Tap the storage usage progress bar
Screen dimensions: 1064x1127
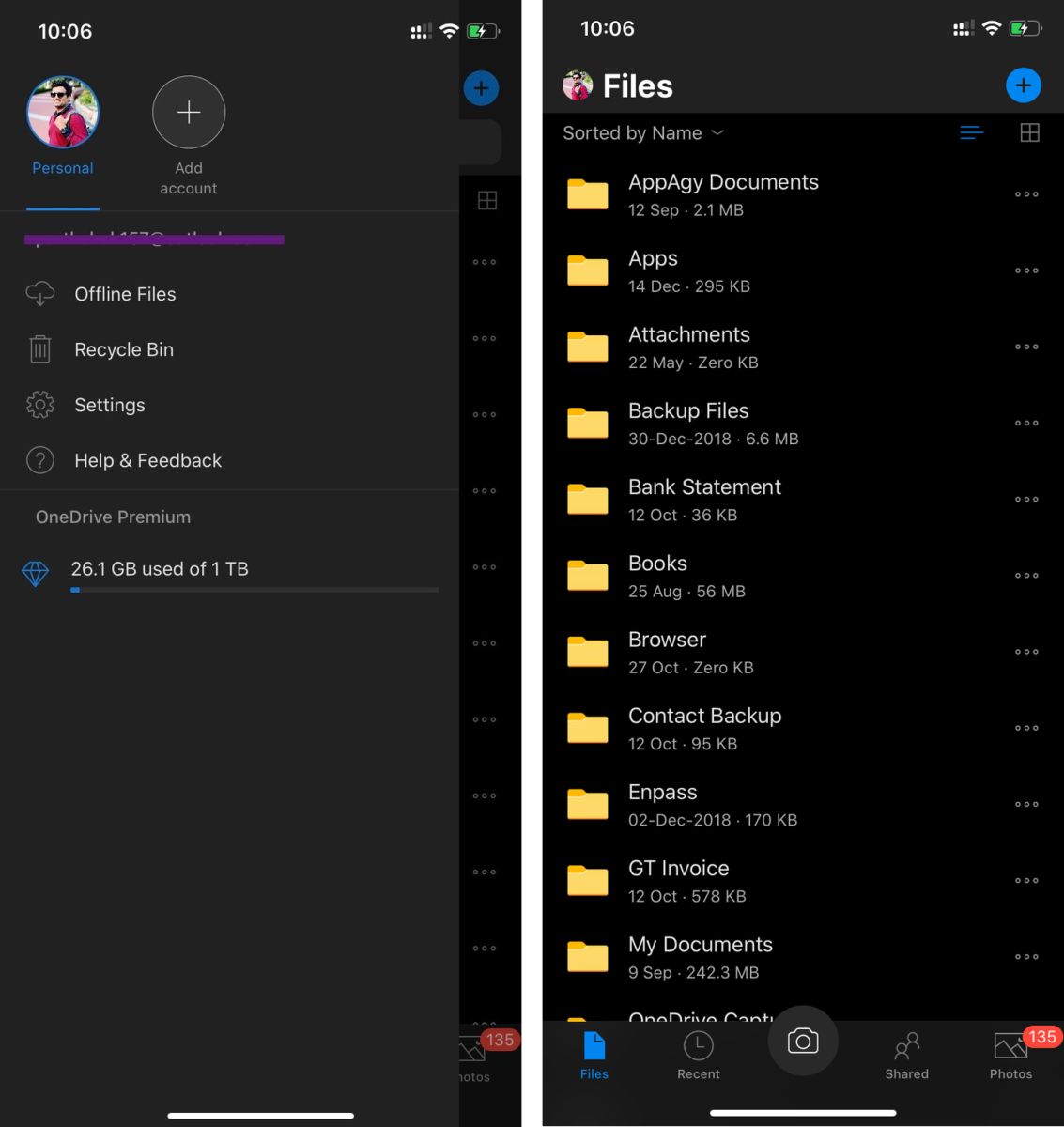254,590
